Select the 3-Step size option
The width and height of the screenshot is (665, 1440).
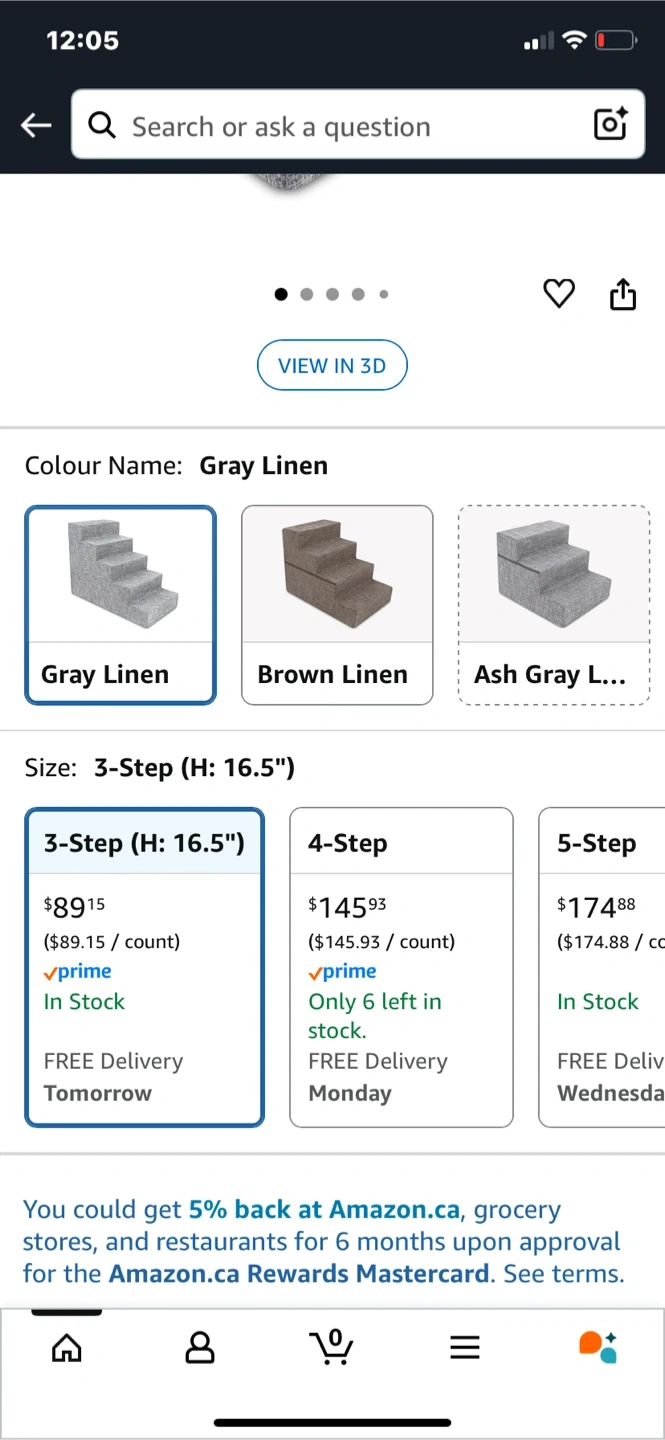point(144,966)
